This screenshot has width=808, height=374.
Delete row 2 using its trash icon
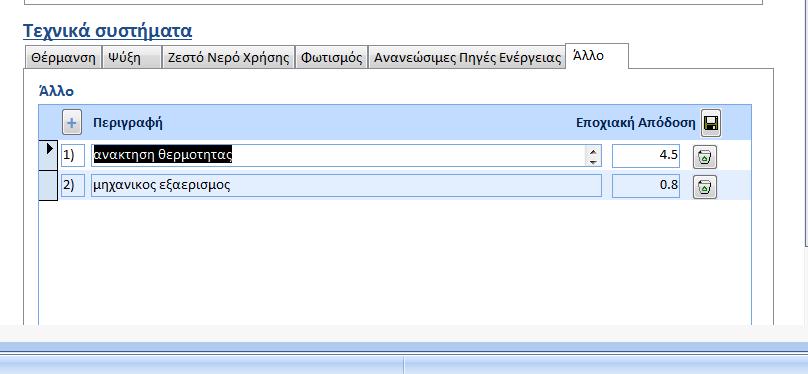[x=705, y=187]
